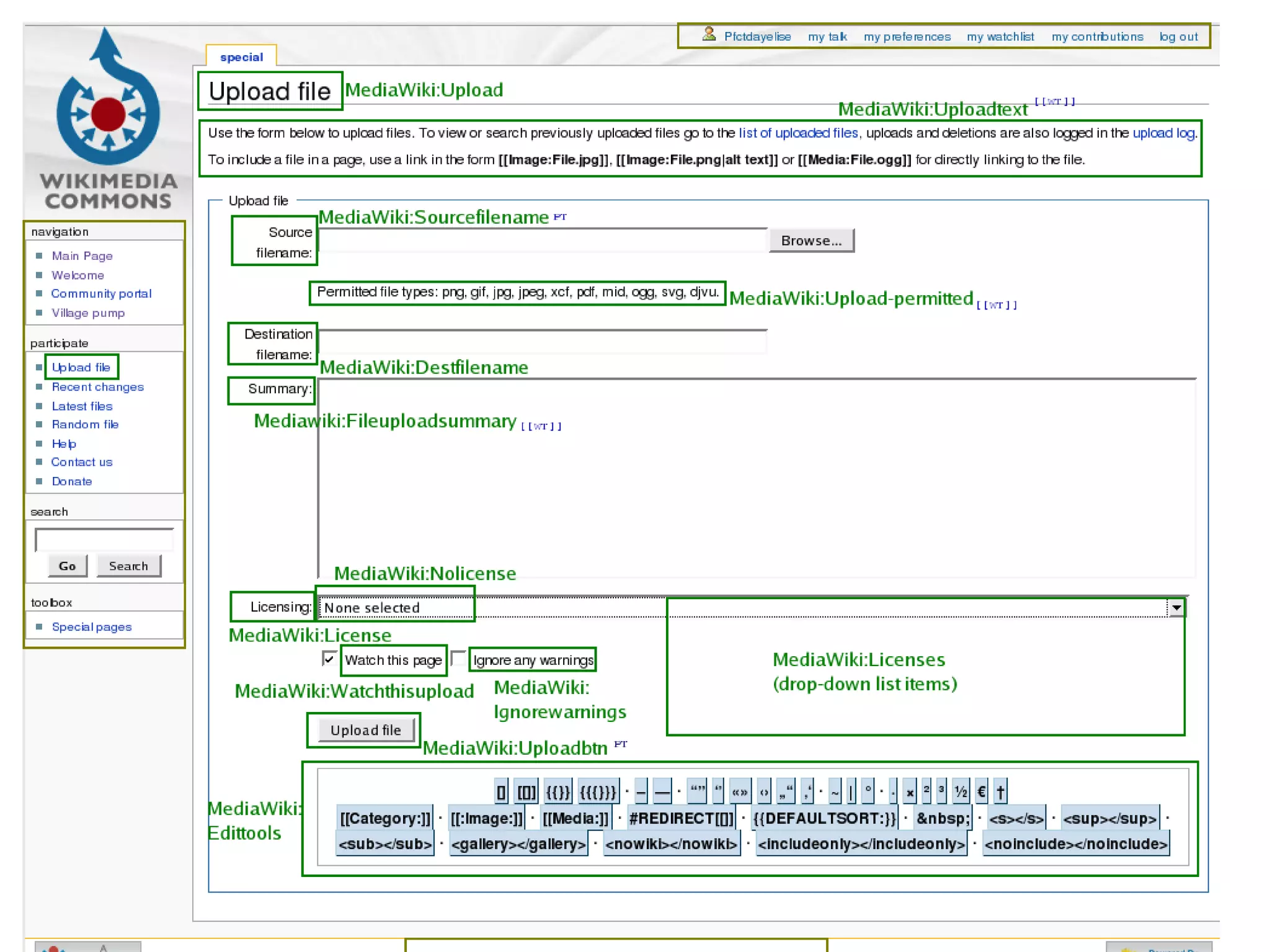Insert the <nowiki></nowiki> tag tool
The width and height of the screenshot is (1270, 952).
tap(671, 844)
